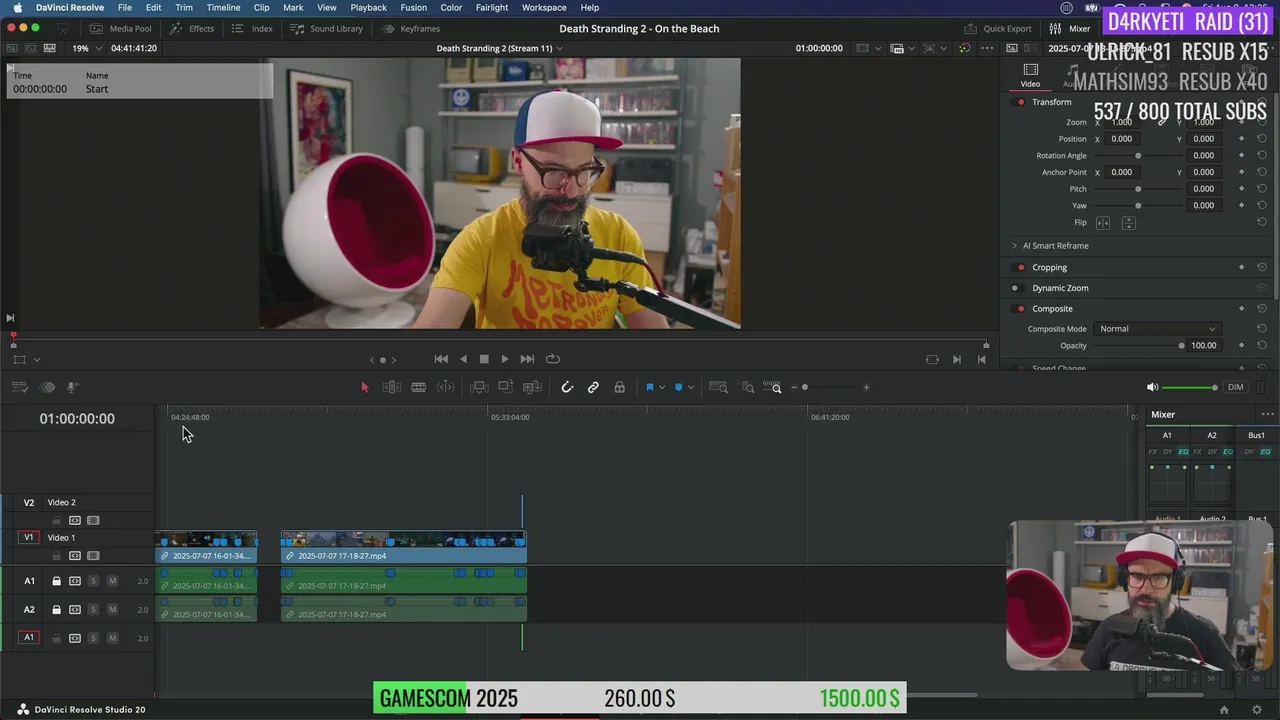Open the flag color dropdown arrow
Viewport: 1280px width, 720px height.
pyautogui.click(x=661, y=388)
